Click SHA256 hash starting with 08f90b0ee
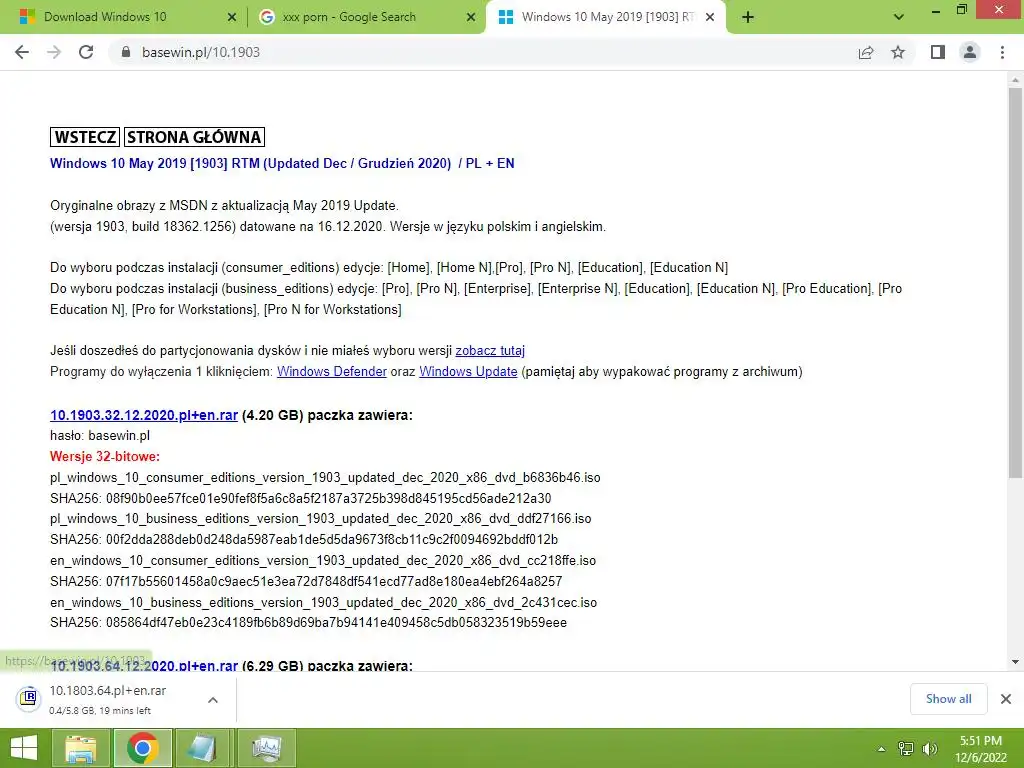This screenshot has height=768, width=1024. pos(328,498)
